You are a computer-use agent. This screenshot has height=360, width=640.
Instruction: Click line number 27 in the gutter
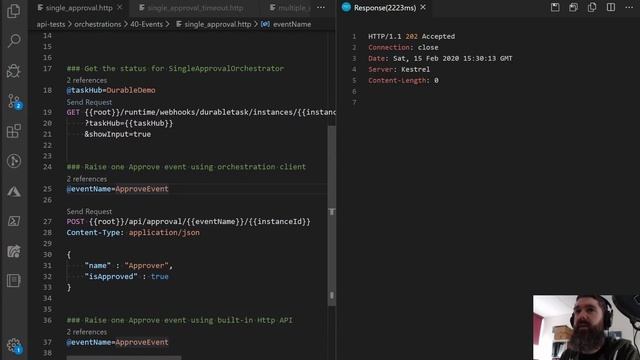point(47,222)
